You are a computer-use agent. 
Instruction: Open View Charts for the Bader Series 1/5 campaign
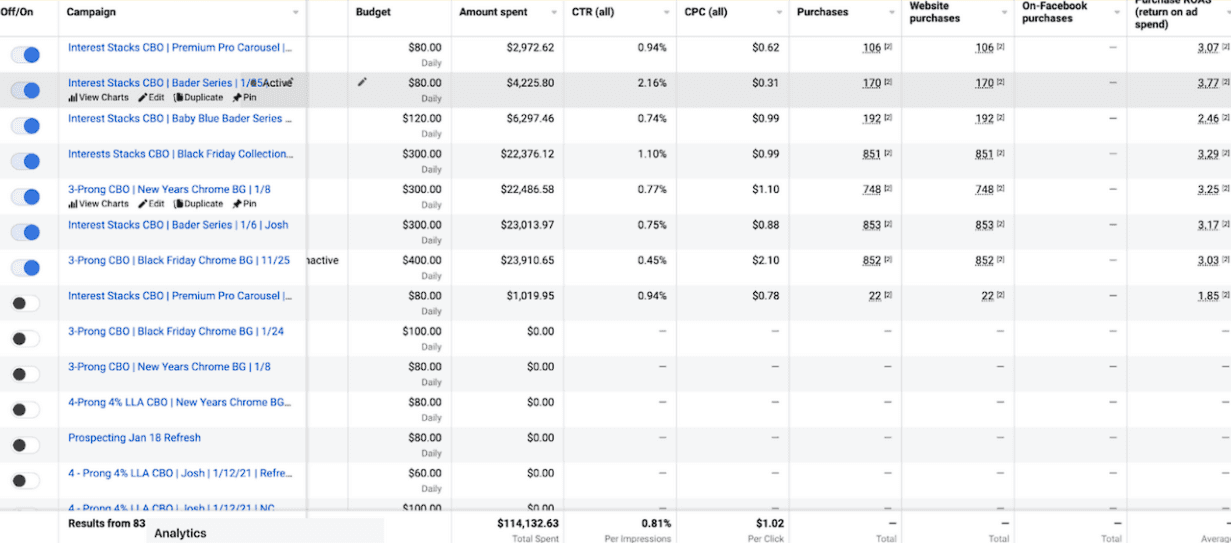[98, 98]
